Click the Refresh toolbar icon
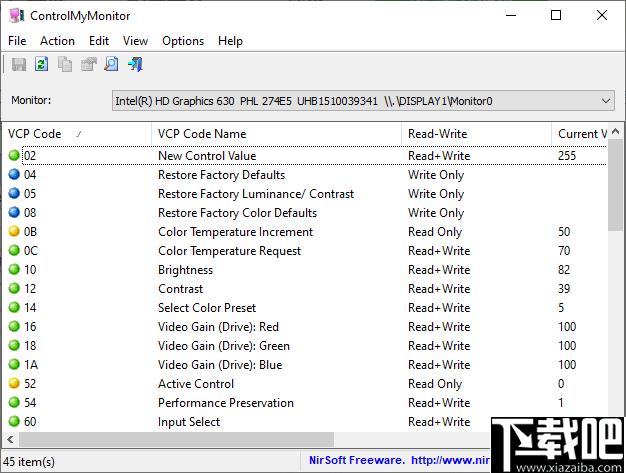This screenshot has height=473, width=626. 42,64
